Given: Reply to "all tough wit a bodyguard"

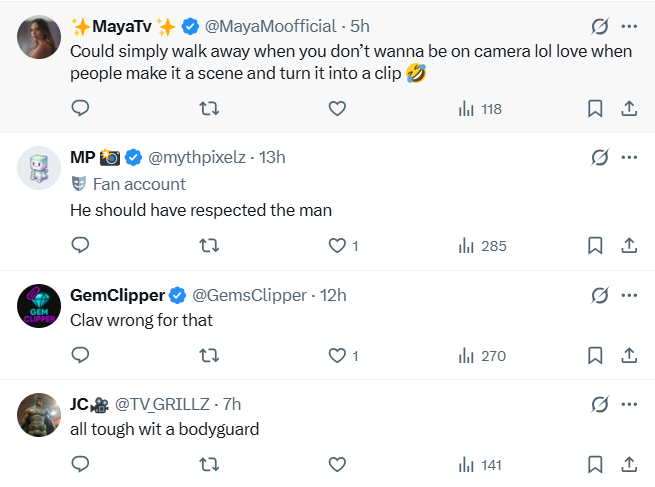Looking at the screenshot, I should coord(80,464).
